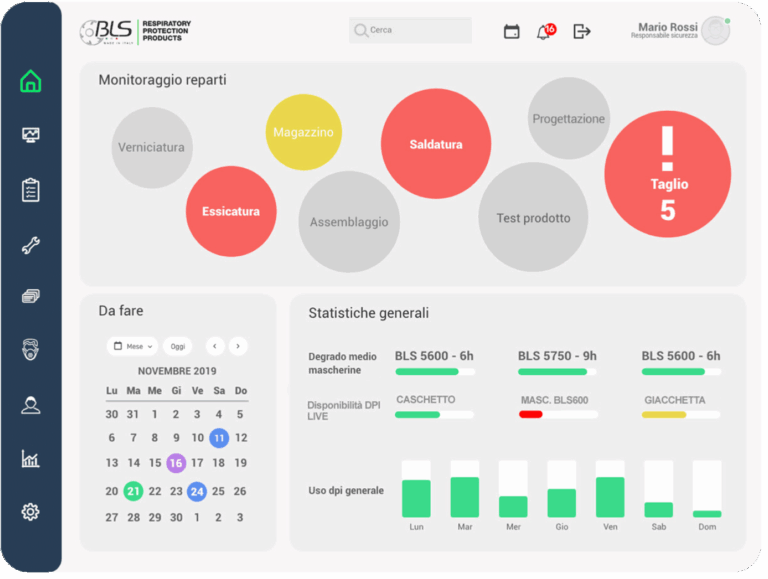
Task: Select the Progettazione department bubble
Action: (x=569, y=119)
